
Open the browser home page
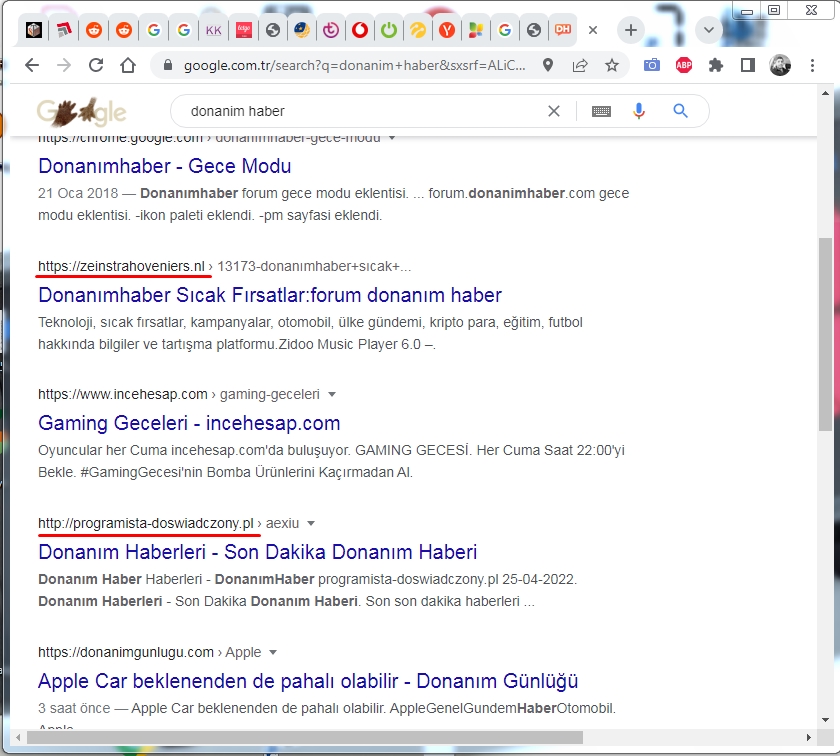pos(128,65)
